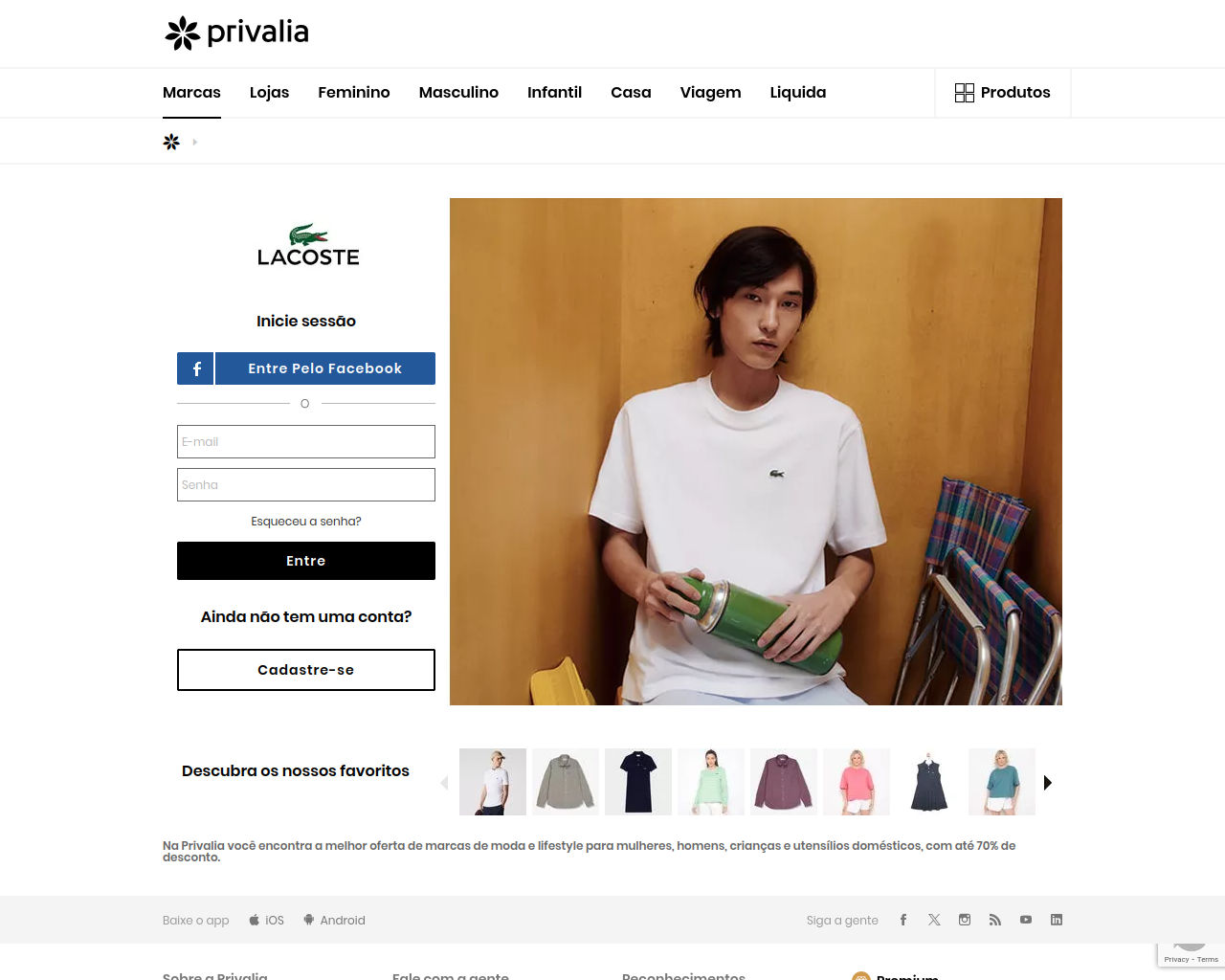Viewport: 1225px width, 980px height.
Task: Click the flower home breadcrumb icon
Action: (171, 142)
